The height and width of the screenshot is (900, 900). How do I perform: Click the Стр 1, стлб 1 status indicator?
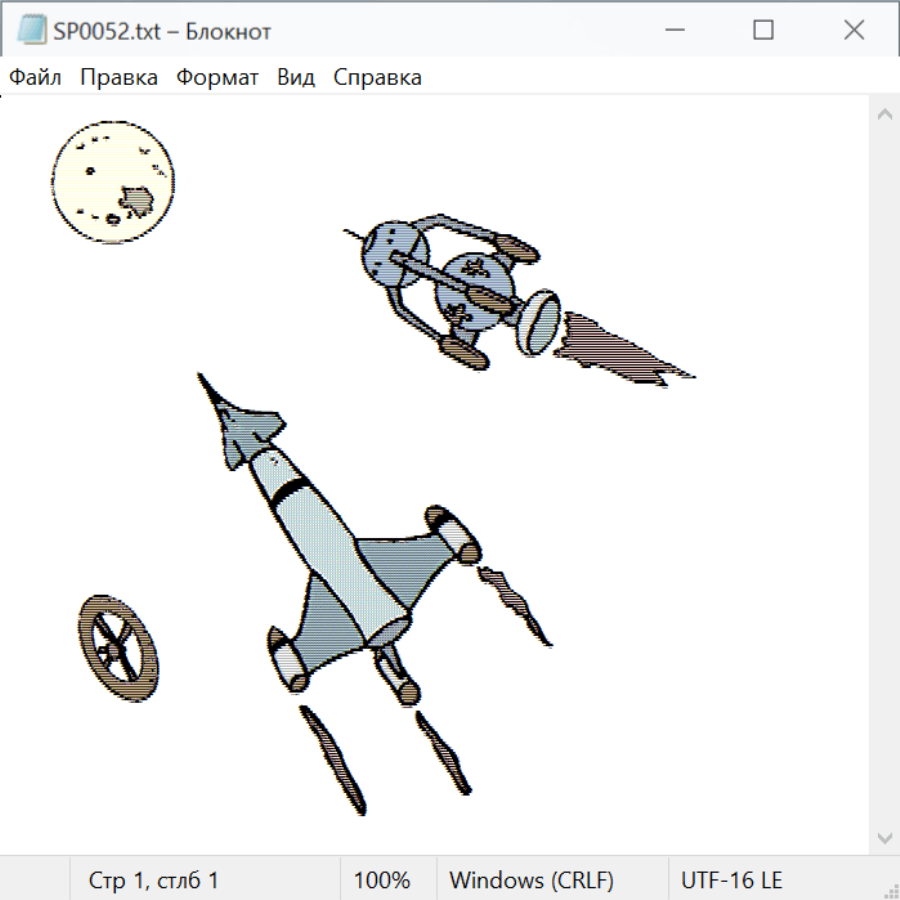pos(154,880)
